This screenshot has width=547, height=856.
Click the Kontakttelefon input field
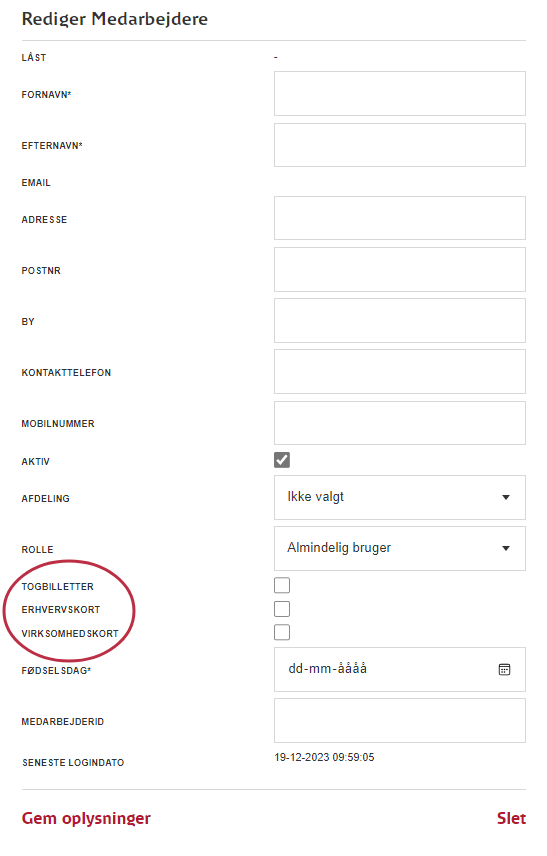400,372
